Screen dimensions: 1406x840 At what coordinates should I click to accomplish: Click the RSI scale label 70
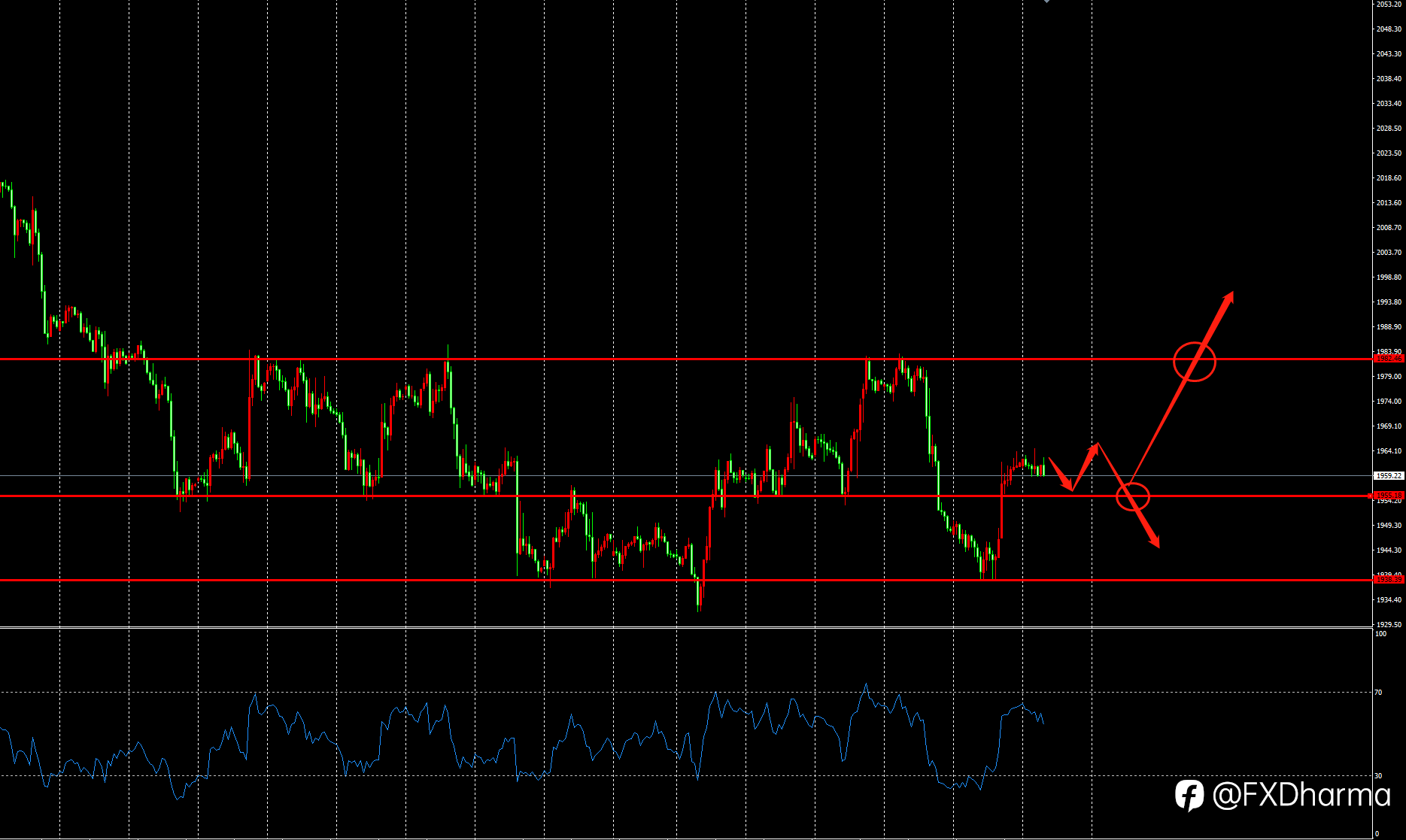click(x=1379, y=693)
